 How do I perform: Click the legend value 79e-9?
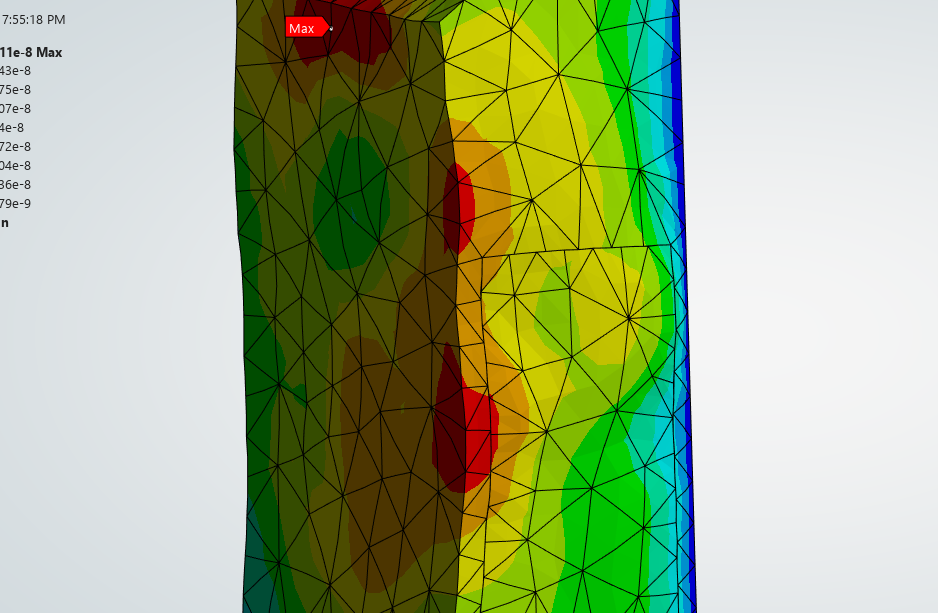point(16,203)
